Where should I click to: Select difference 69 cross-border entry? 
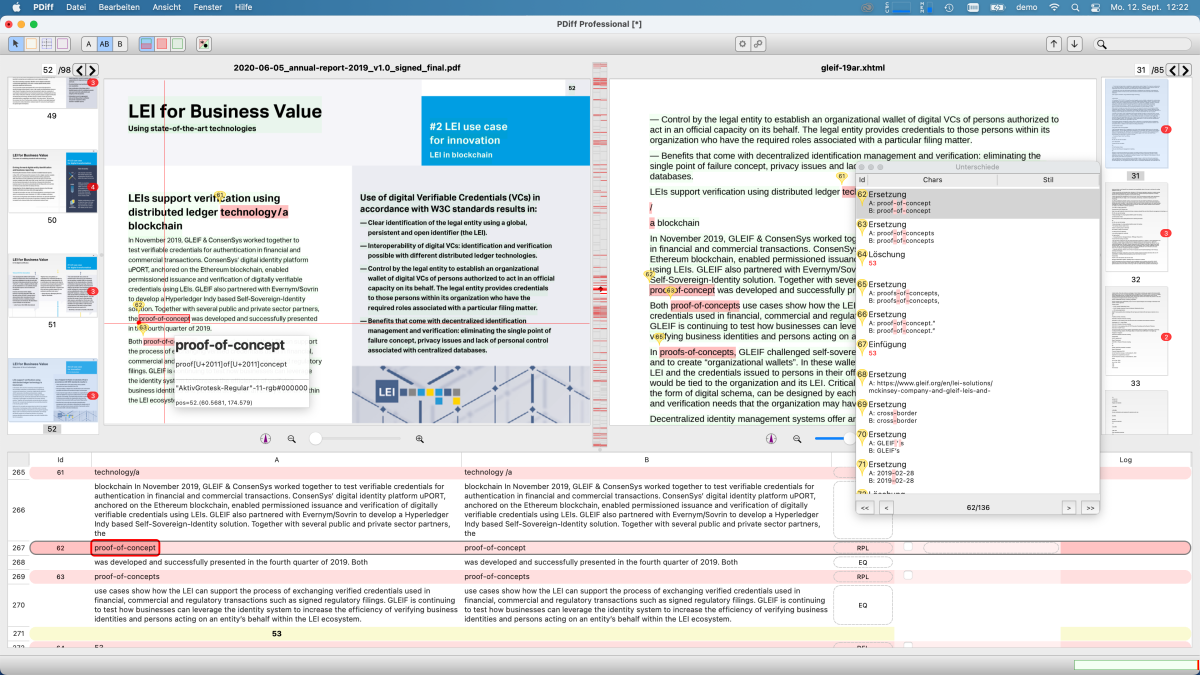click(x=978, y=412)
